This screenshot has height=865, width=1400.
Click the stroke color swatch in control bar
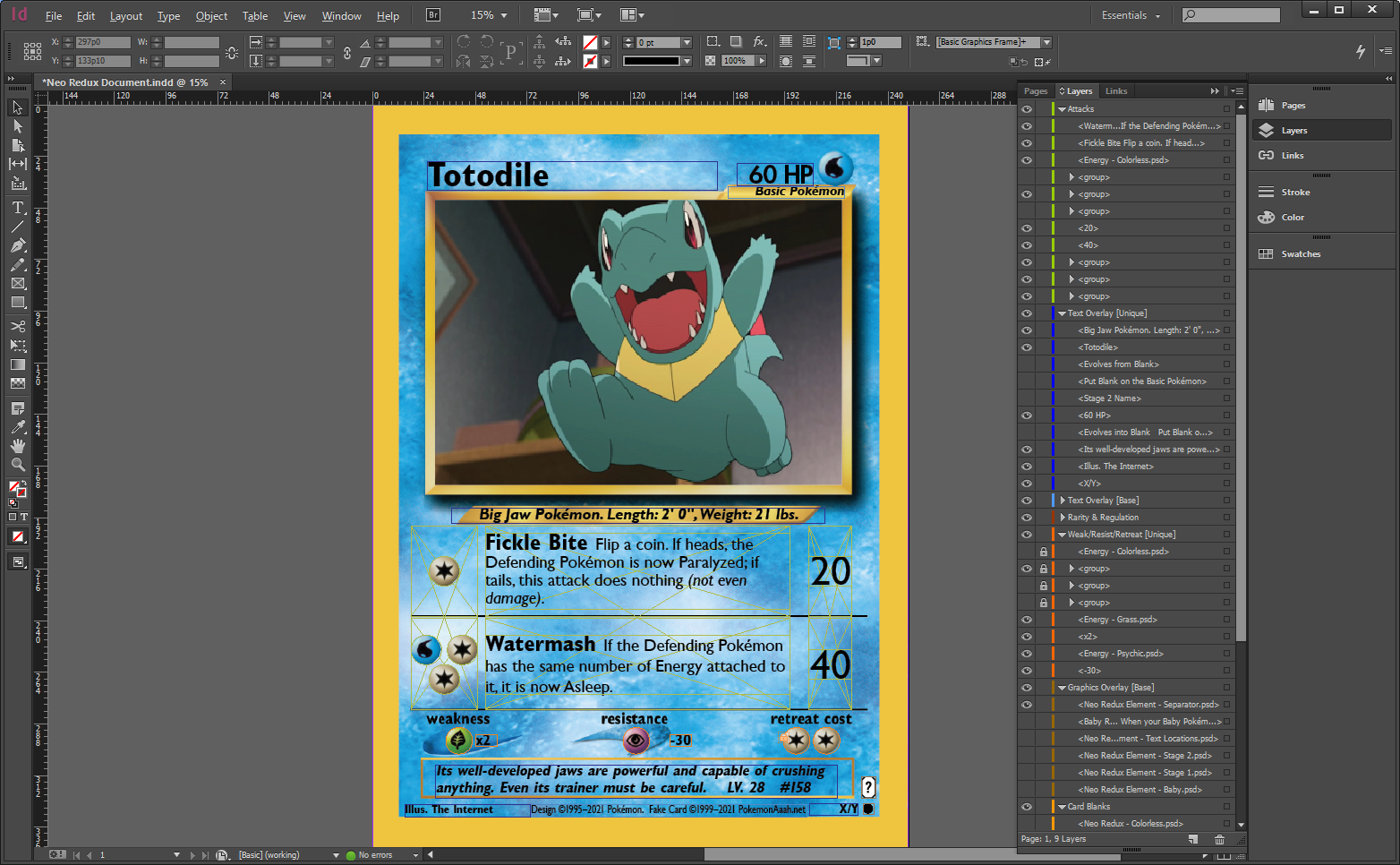[x=590, y=61]
